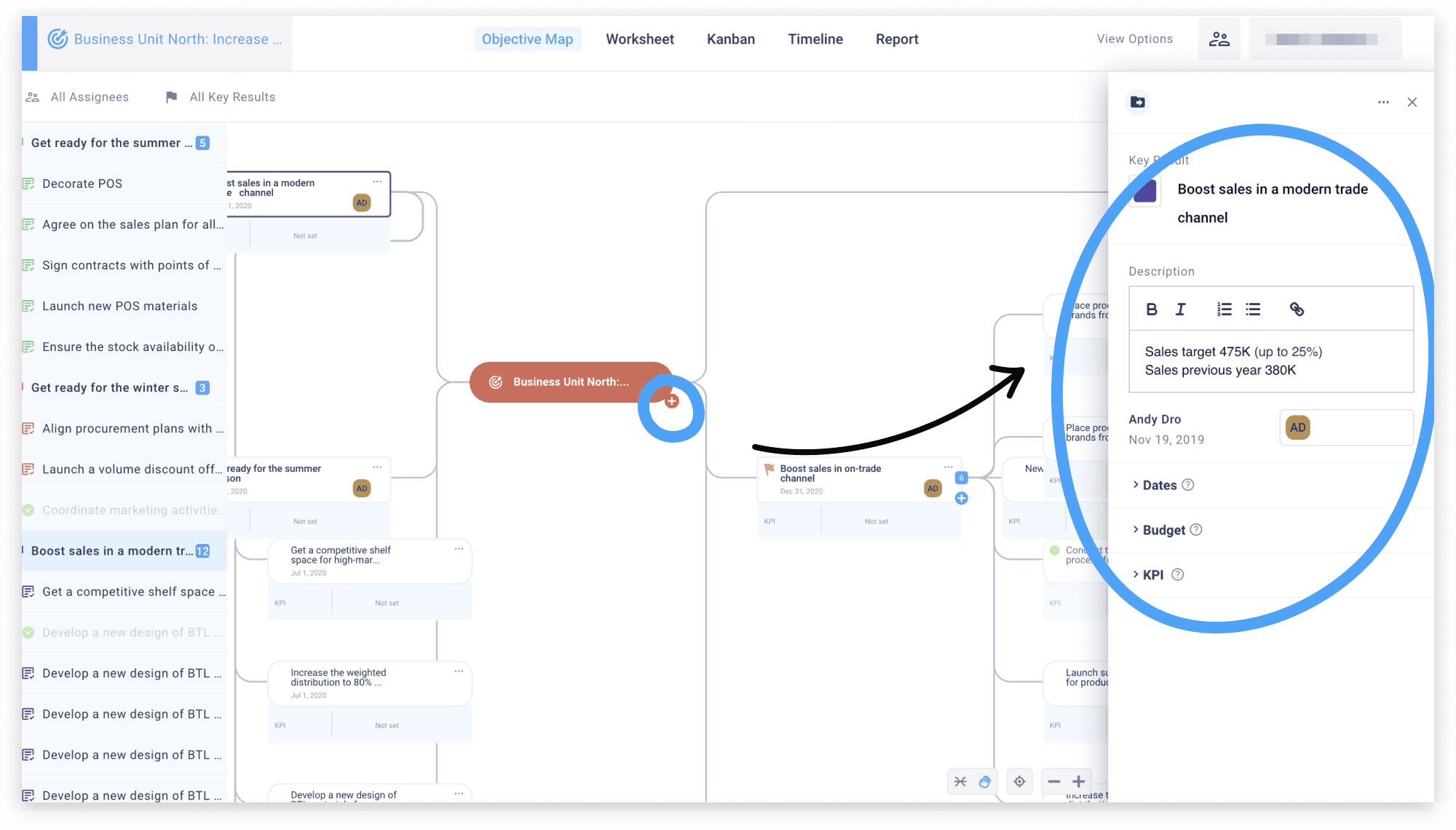
Task: Click the red plus on Business Unit North node
Action: coord(672,401)
